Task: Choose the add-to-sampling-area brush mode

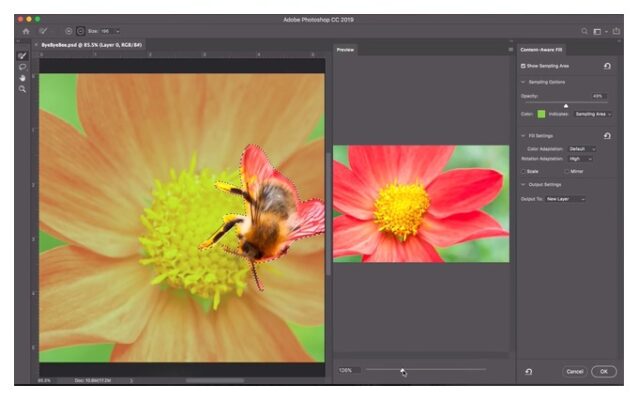Action: pos(69,31)
